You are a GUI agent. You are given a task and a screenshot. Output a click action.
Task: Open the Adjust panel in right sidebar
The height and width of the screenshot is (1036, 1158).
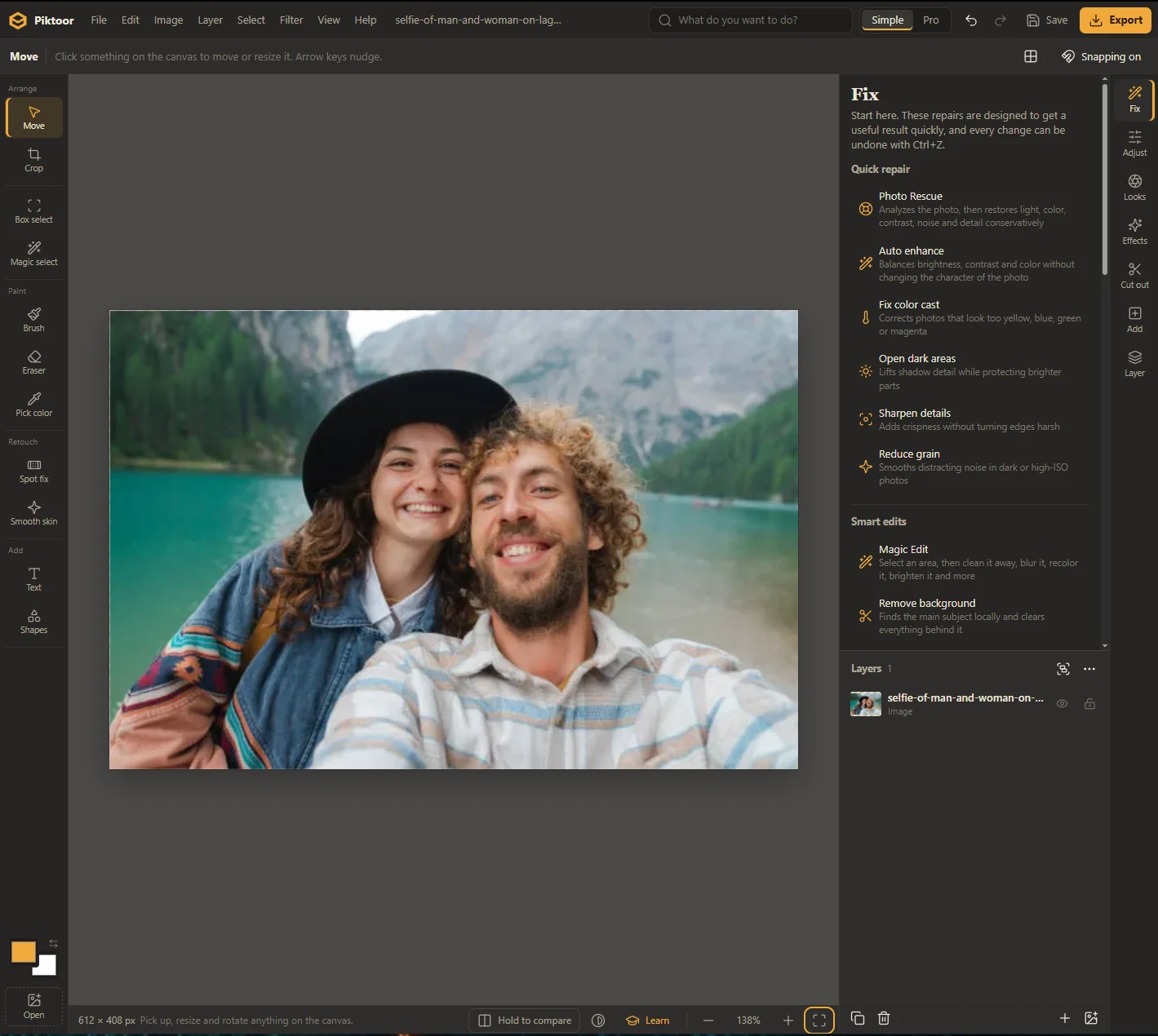click(1134, 144)
